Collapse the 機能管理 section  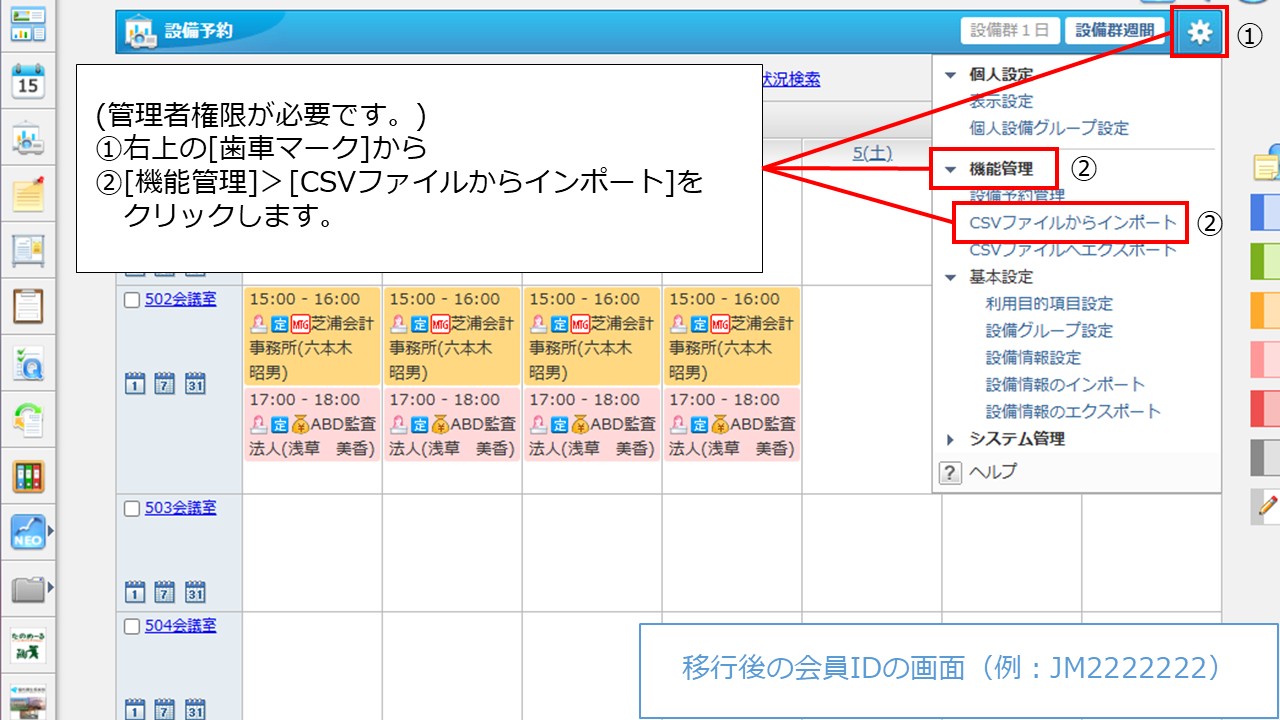(950, 170)
